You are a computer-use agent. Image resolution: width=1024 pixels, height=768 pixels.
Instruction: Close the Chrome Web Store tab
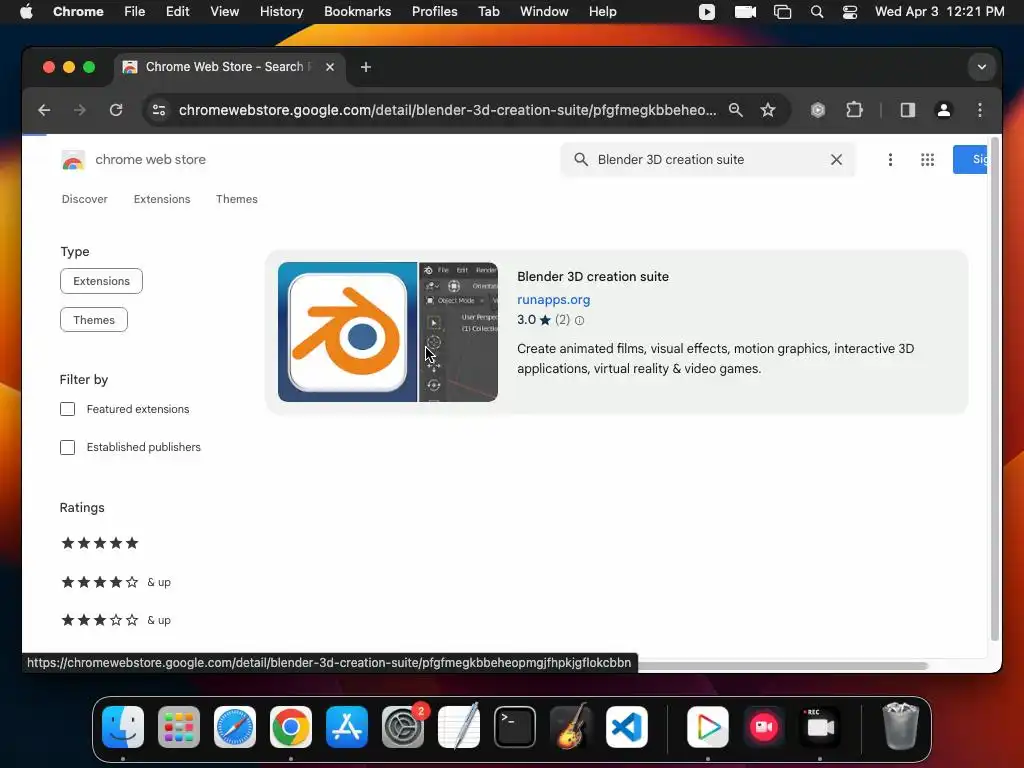(330, 67)
